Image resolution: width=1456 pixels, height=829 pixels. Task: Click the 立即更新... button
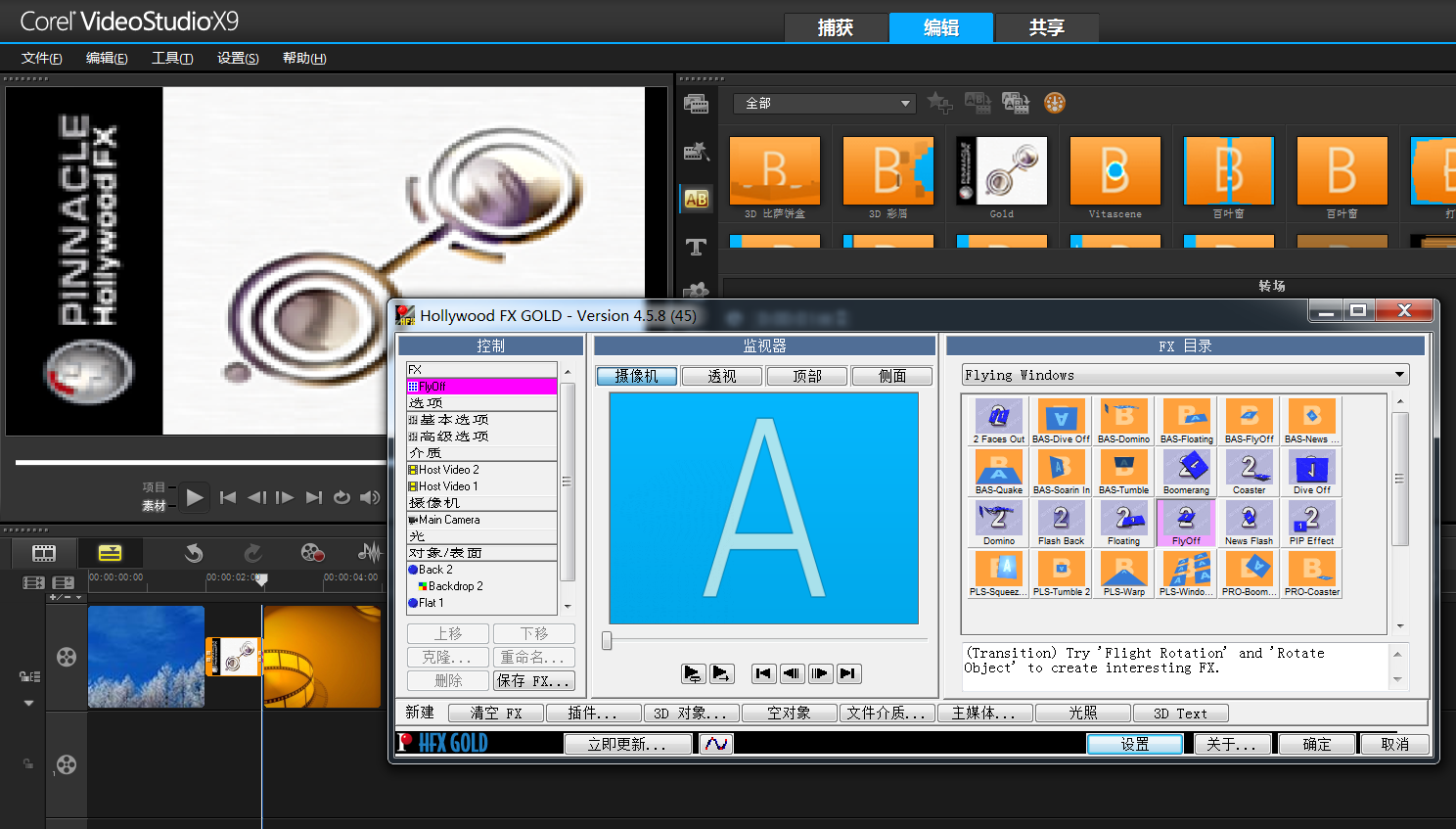[x=627, y=744]
